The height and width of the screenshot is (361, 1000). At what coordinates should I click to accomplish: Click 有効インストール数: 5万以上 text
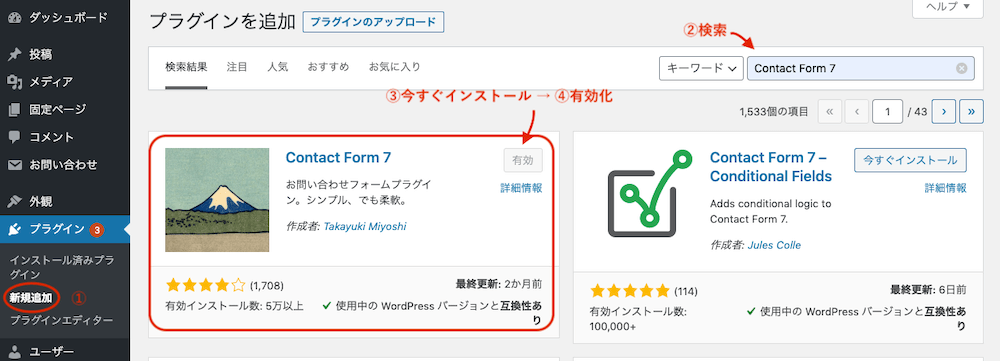click(234, 306)
